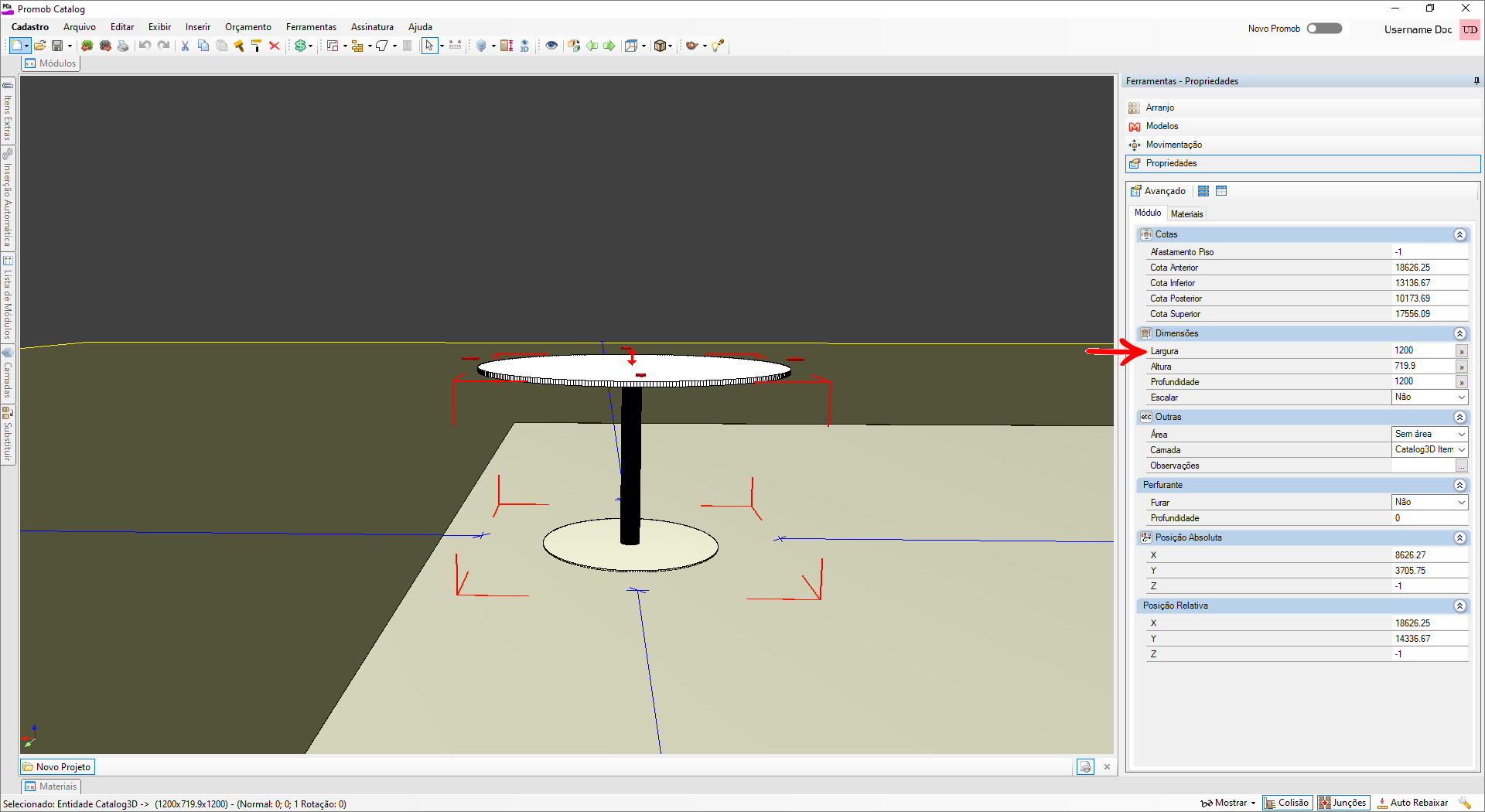
Task: Toggle Colisão in the status bar
Action: [x=1287, y=803]
